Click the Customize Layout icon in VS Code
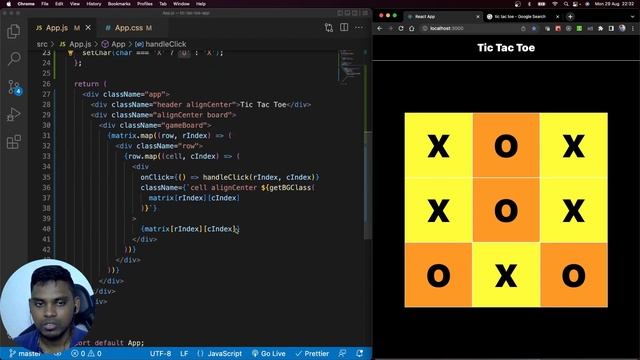This screenshot has width=640, height=360. coord(364,13)
